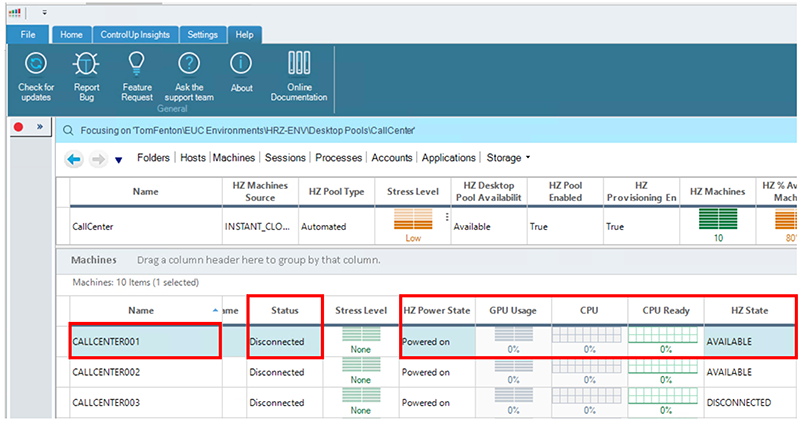
Task: Click the Check for updates icon
Action: (x=36, y=63)
